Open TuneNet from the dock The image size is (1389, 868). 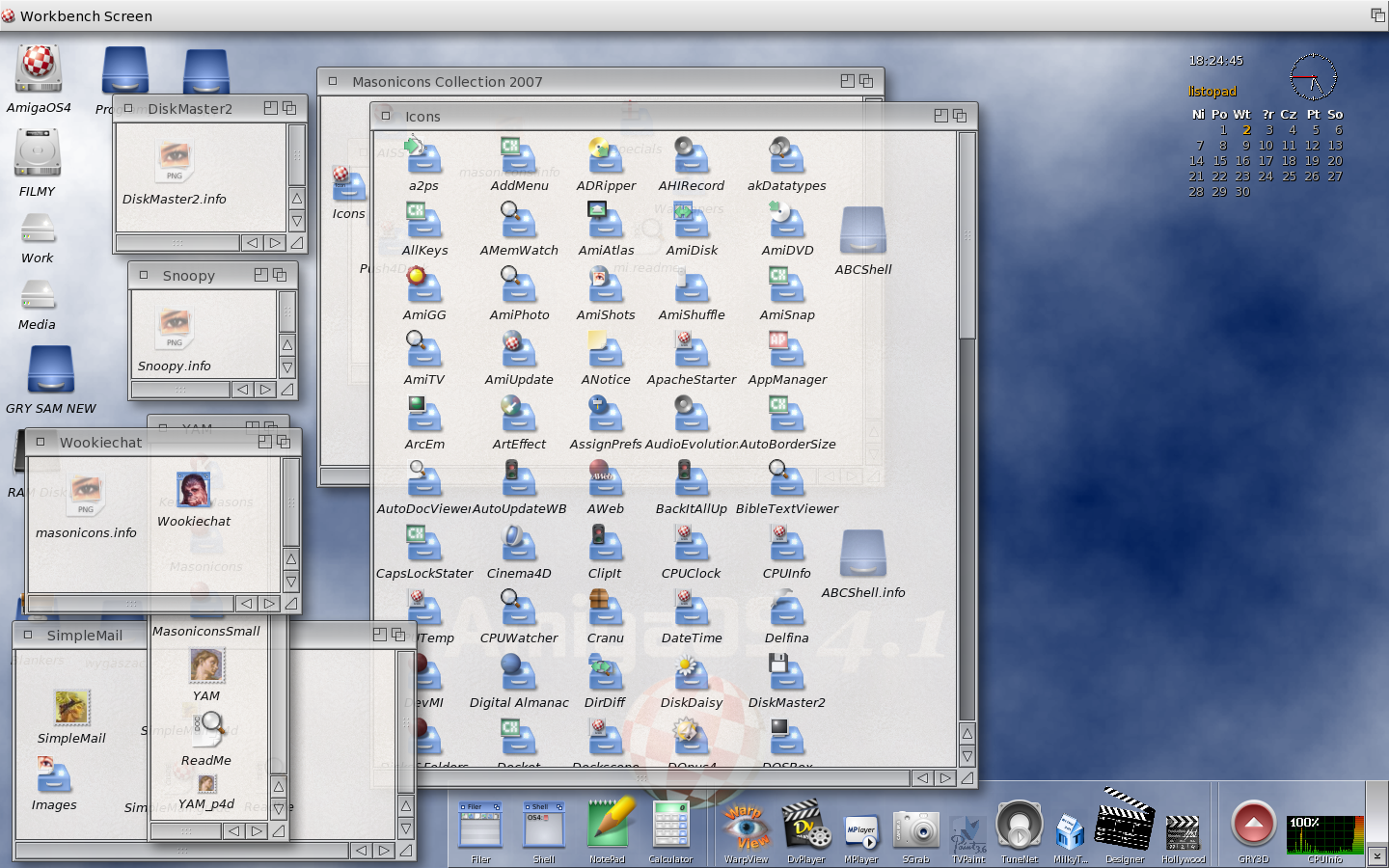pyautogui.click(x=1019, y=827)
